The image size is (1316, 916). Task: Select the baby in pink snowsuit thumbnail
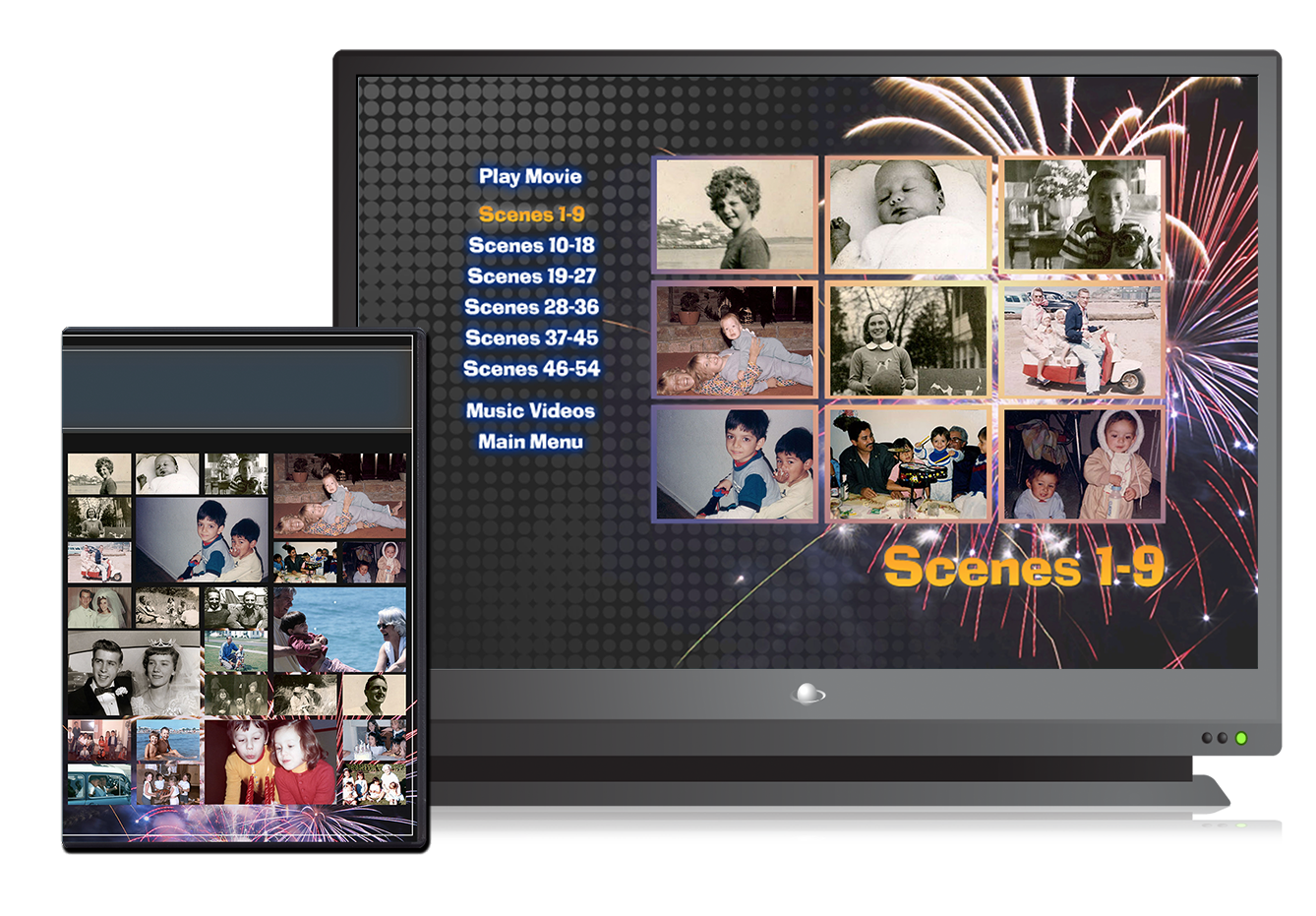click(1082, 464)
